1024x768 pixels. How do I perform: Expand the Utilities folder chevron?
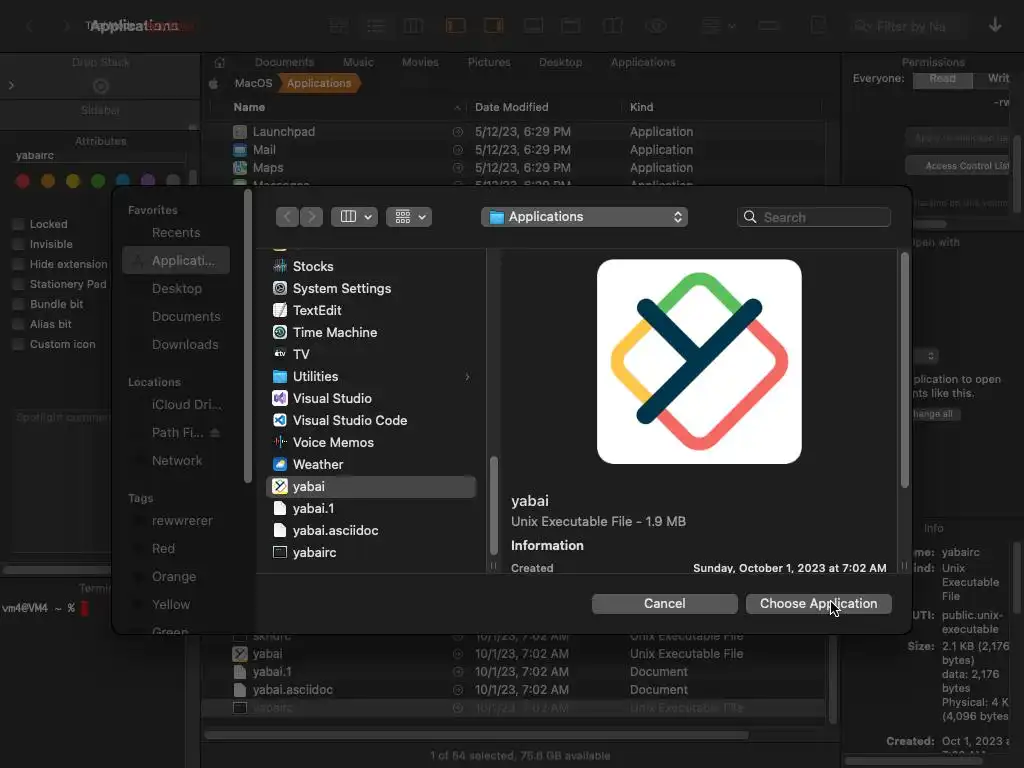(467, 377)
